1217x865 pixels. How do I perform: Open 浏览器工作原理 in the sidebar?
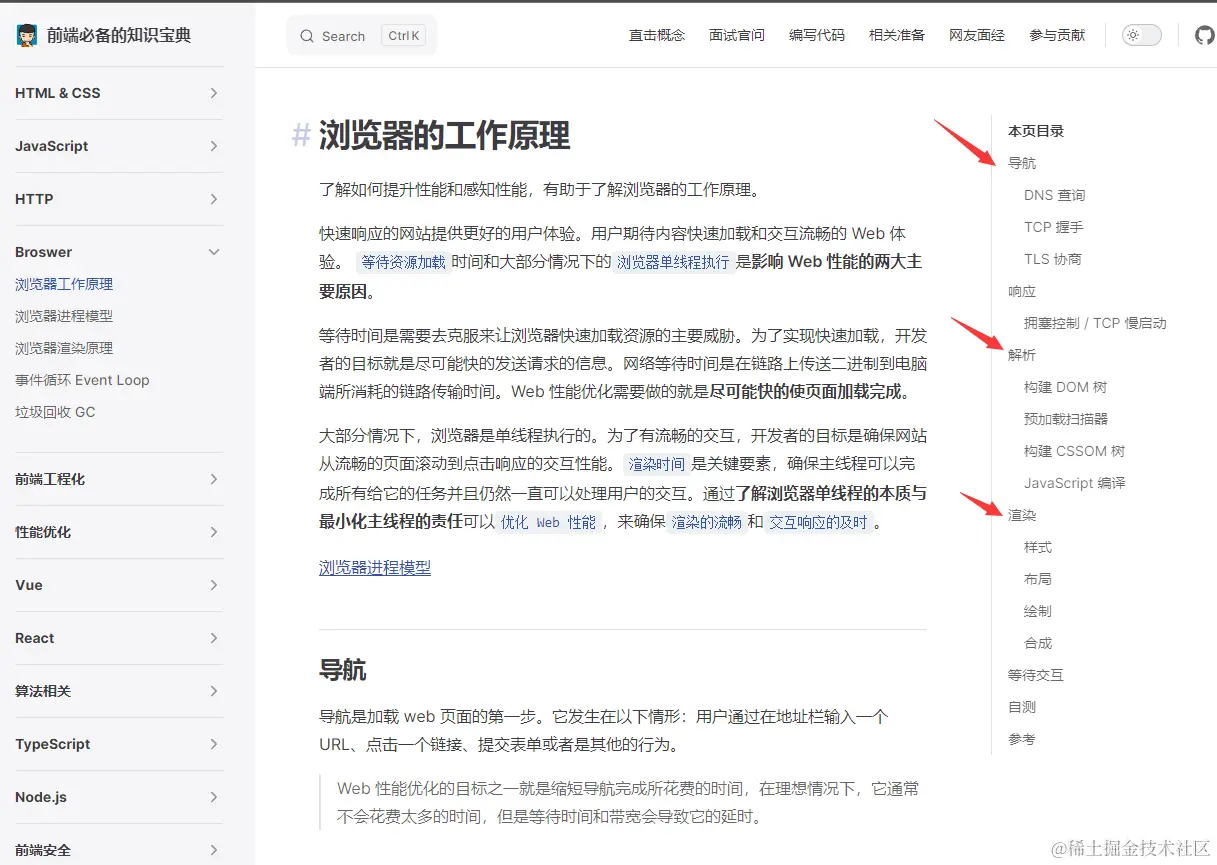64,284
